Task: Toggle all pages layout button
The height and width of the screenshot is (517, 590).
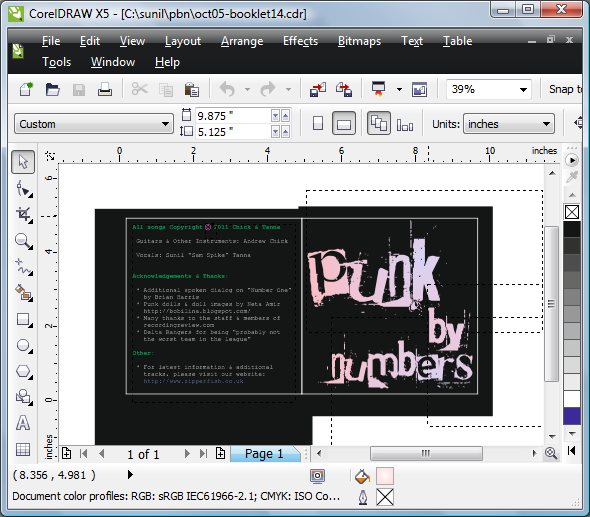Action: [x=379, y=123]
